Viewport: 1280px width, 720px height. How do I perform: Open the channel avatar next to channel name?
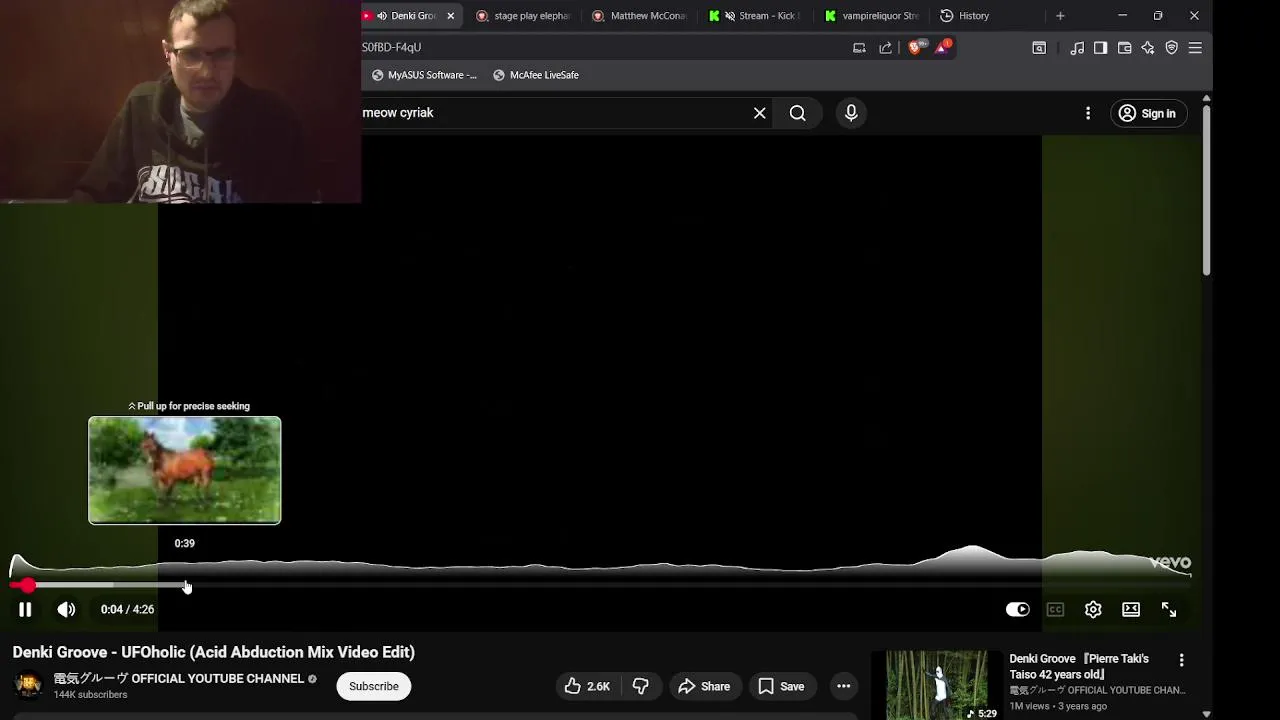click(x=28, y=685)
